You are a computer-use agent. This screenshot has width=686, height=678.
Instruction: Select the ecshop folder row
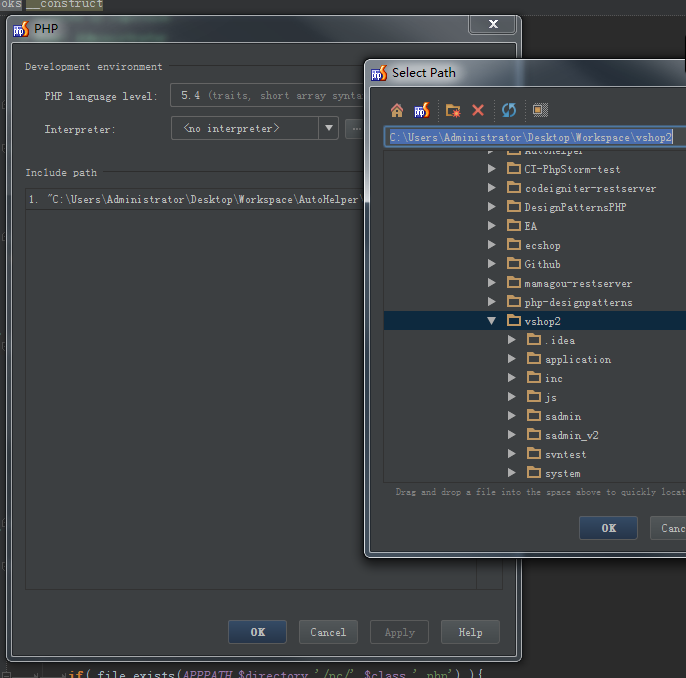[x=535, y=245]
